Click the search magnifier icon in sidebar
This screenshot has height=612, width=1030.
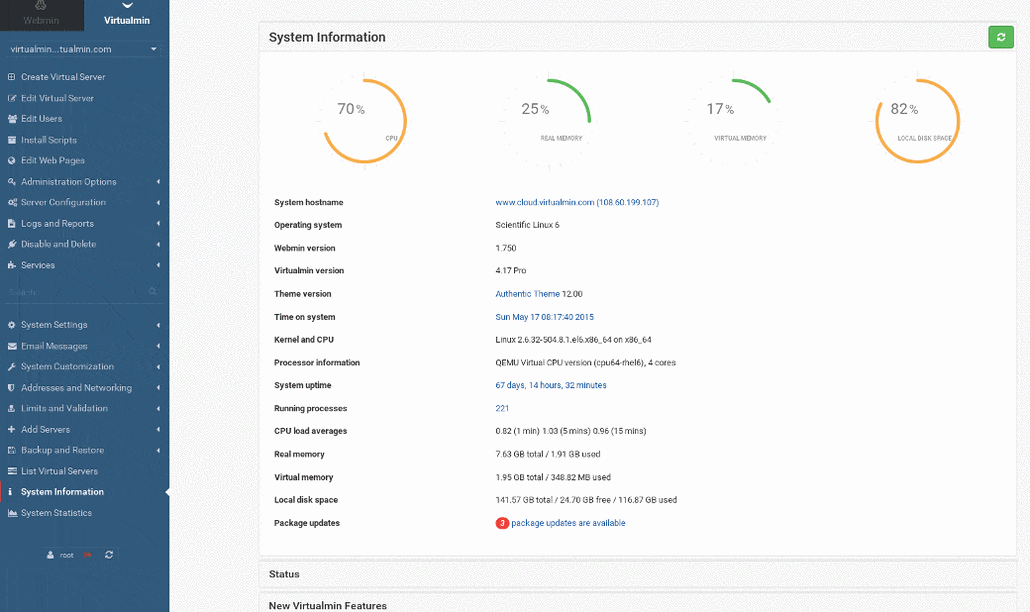[x=152, y=292]
